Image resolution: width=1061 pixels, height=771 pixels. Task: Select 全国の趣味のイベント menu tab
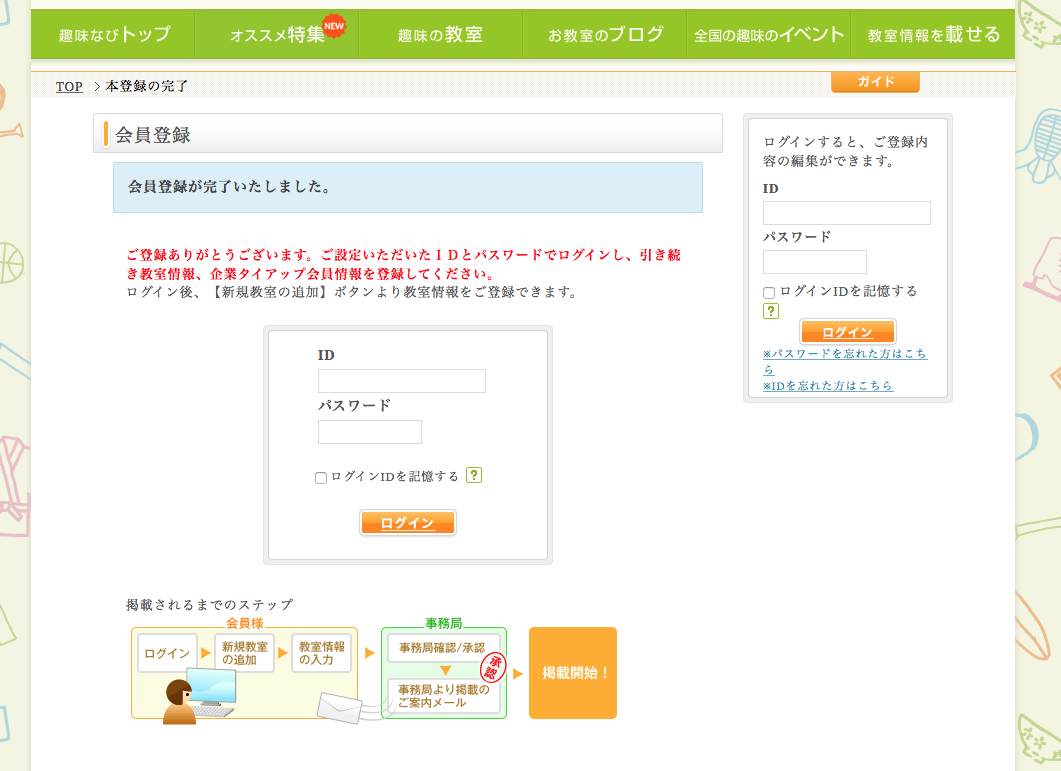pos(769,35)
